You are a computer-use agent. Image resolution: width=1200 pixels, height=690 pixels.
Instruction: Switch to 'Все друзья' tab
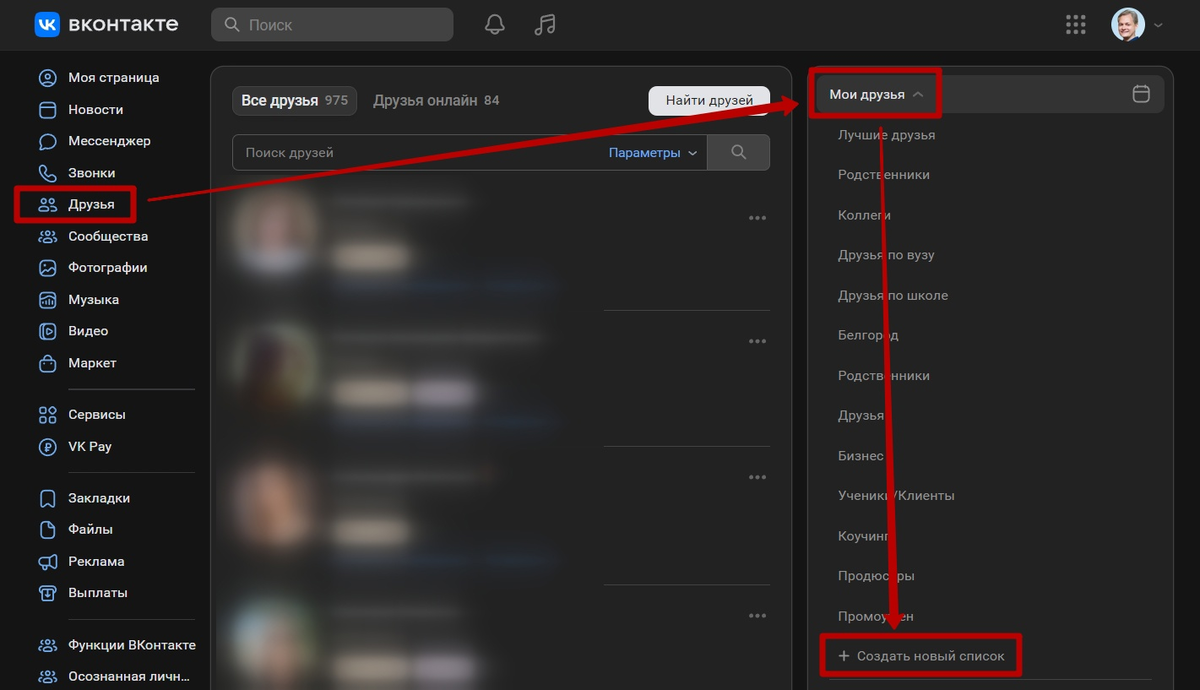pos(294,100)
